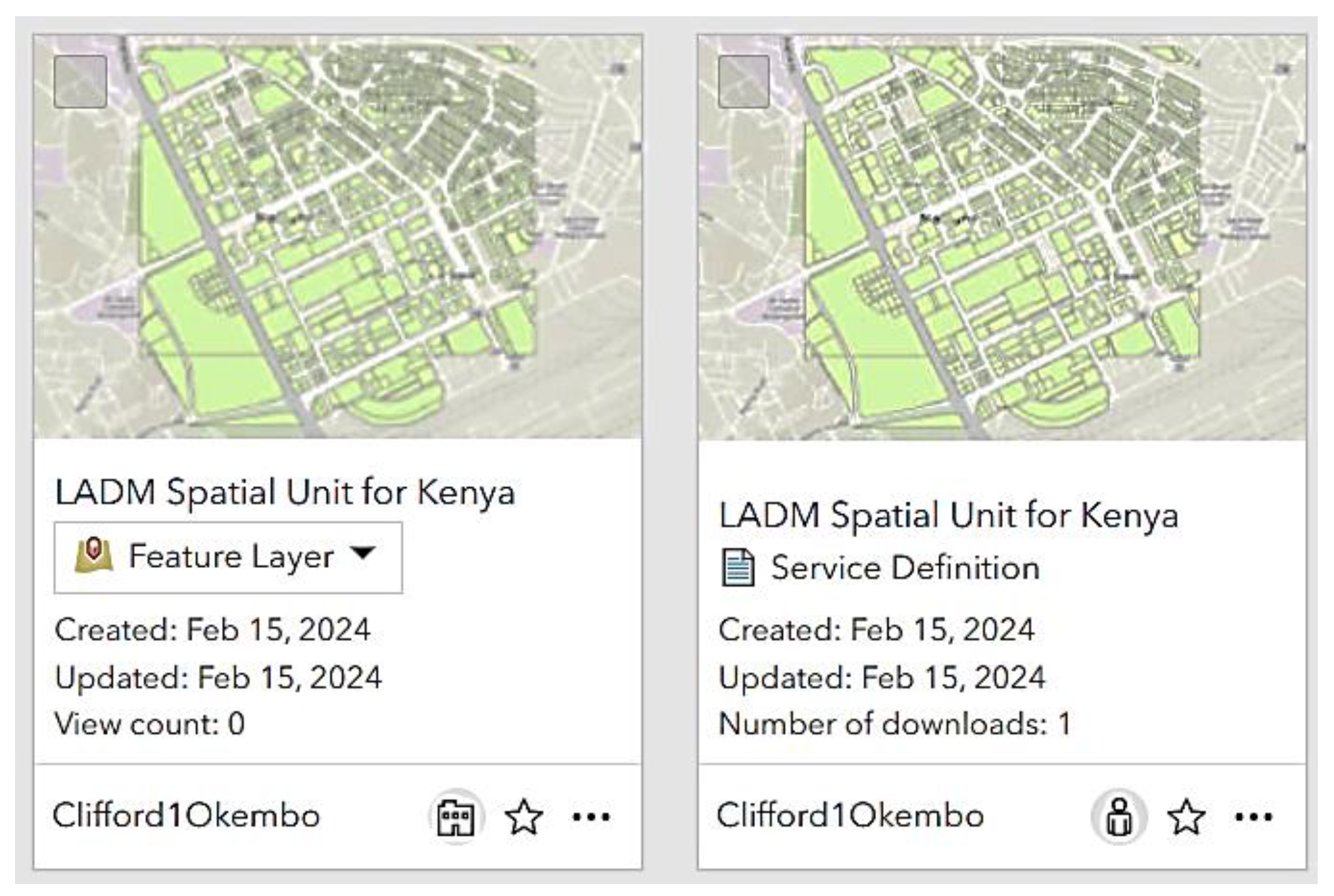Click the dropdown arrow beside Feature Layer
This screenshot has height=896, width=1334.
pyautogui.click(x=363, y=553)
